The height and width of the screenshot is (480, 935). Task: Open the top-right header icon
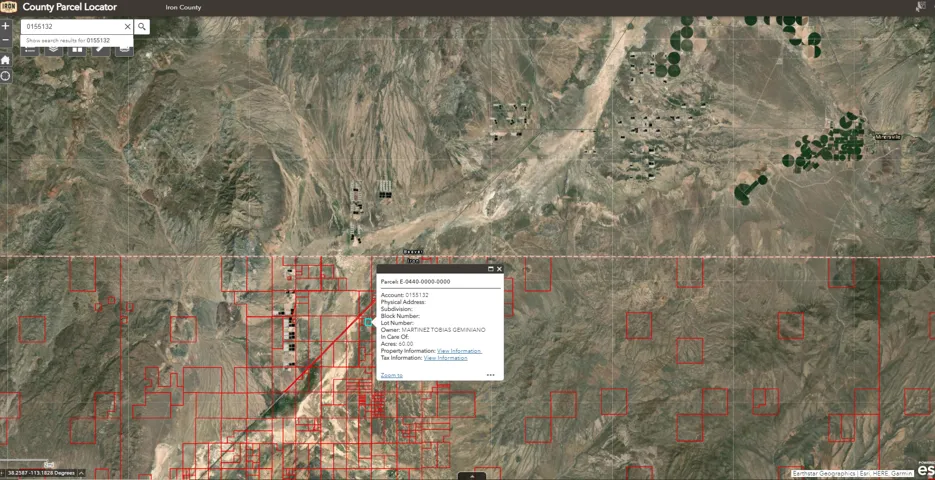(919, 7)
